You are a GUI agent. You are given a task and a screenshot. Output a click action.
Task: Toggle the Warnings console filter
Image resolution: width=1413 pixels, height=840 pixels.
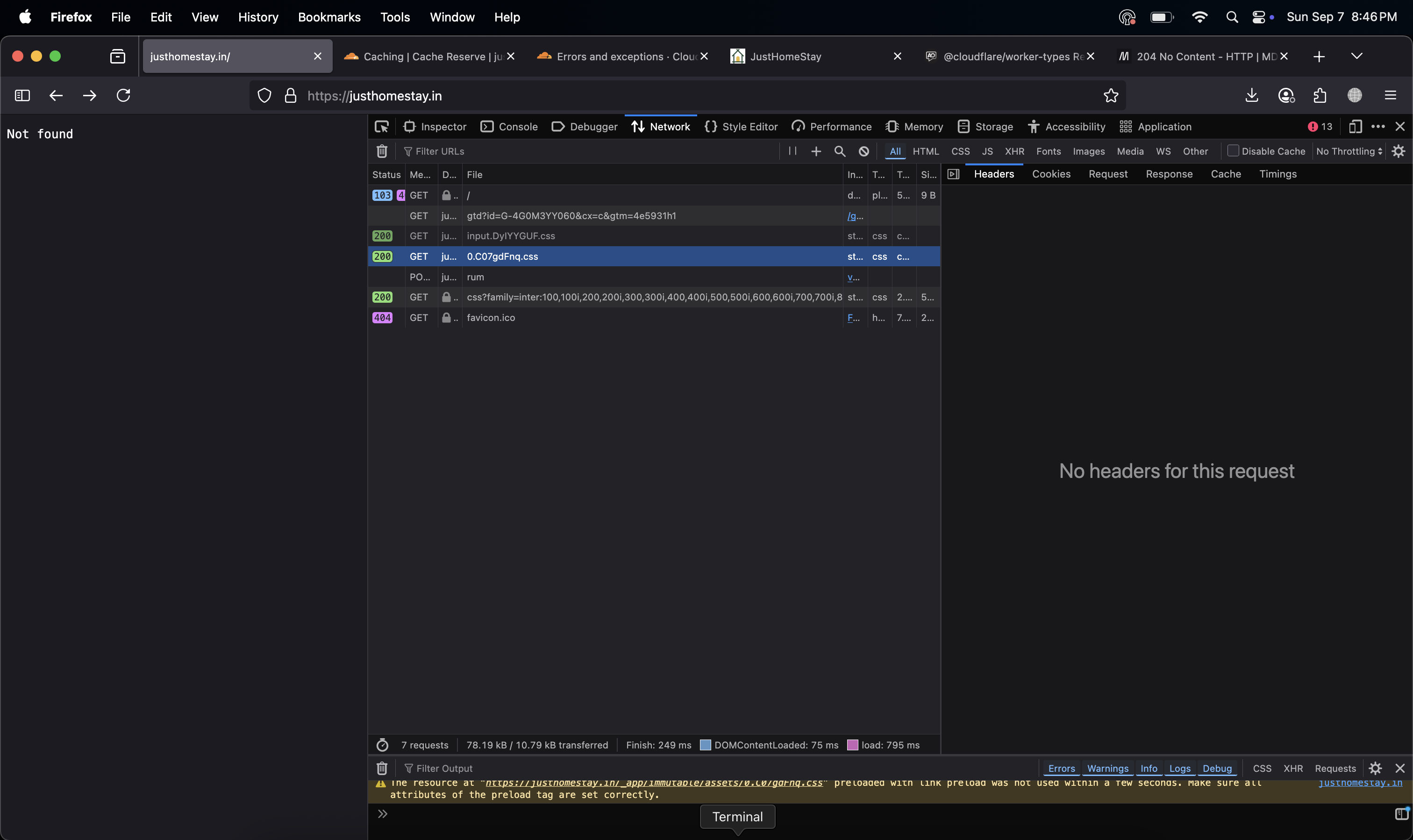coord(1107,768)
